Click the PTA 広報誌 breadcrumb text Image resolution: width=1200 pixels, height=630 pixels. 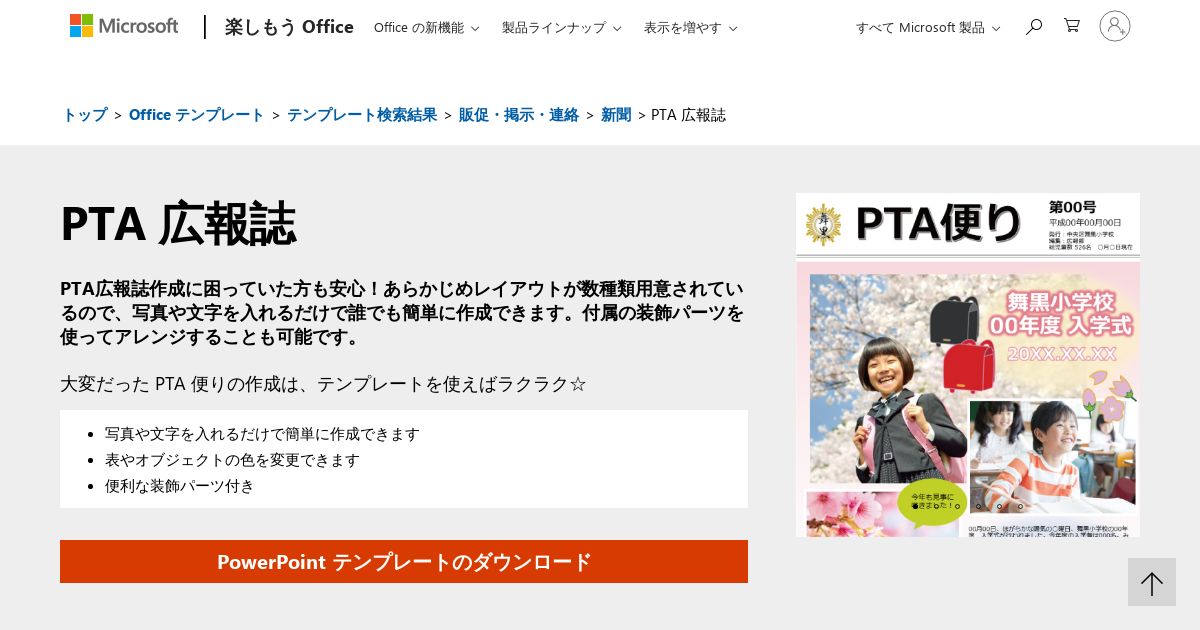tap(688, 114)
